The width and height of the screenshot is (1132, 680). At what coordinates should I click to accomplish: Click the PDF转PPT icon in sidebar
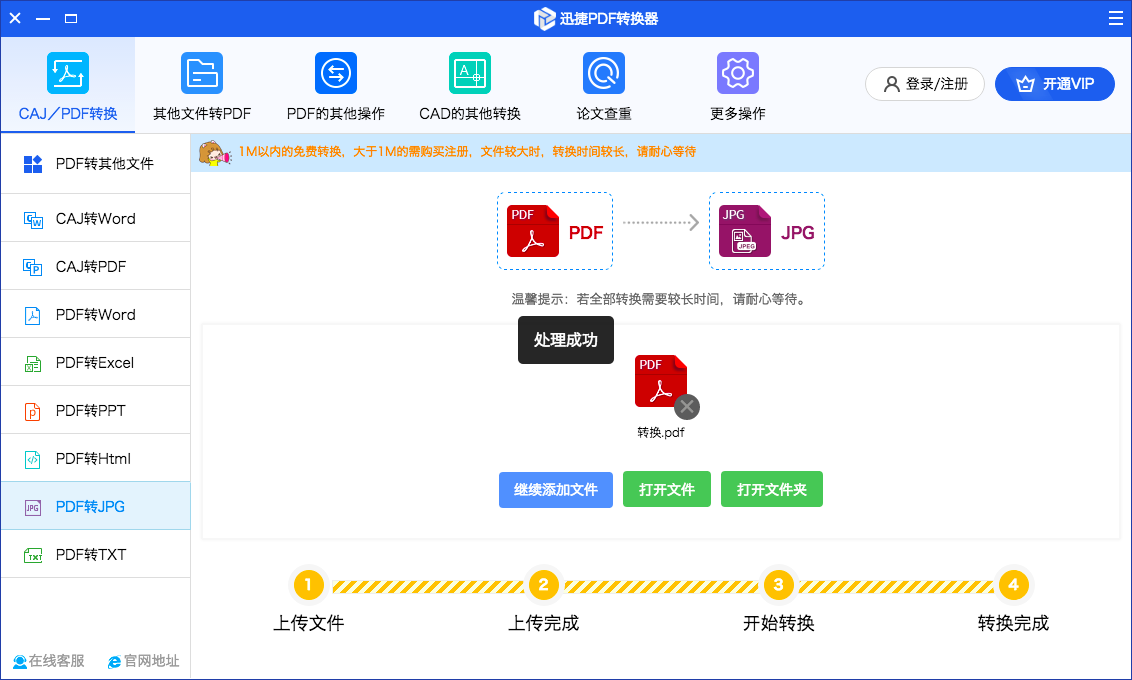(32, 411)
